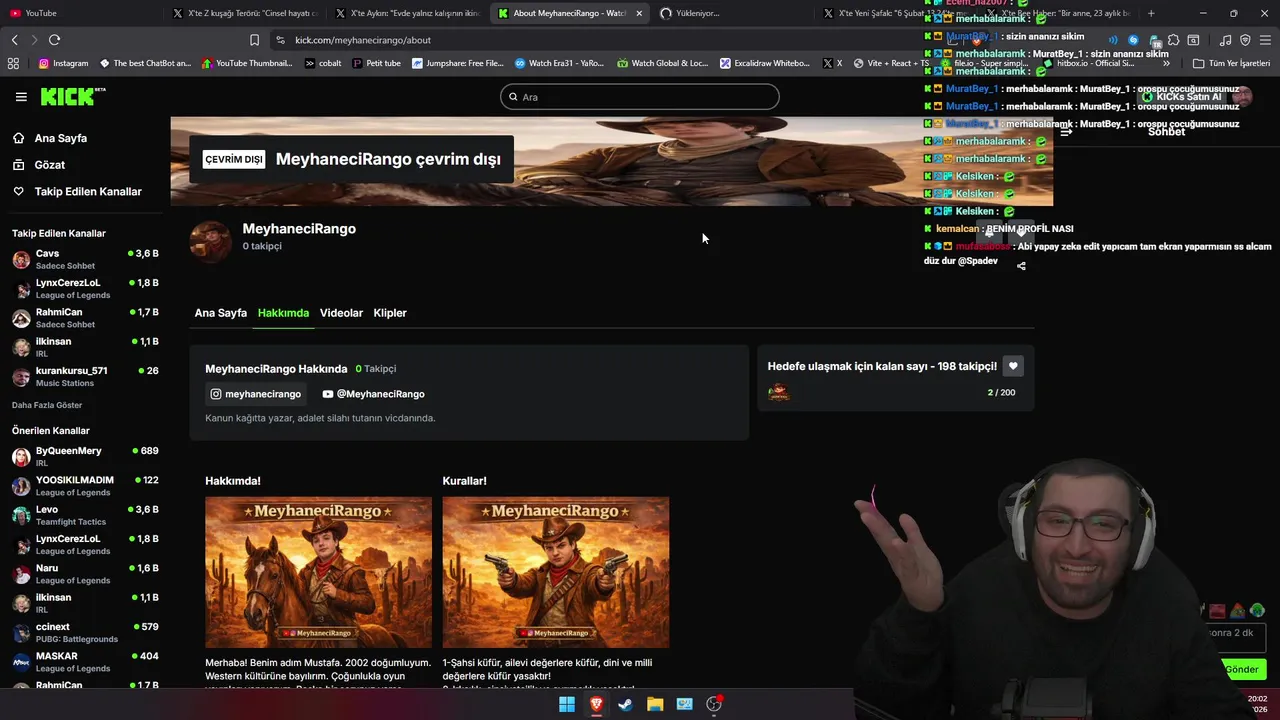Open the Kurallar panel image with revolvers
This screenshot has width=1280, height=720.
click(x=556, y=572)
